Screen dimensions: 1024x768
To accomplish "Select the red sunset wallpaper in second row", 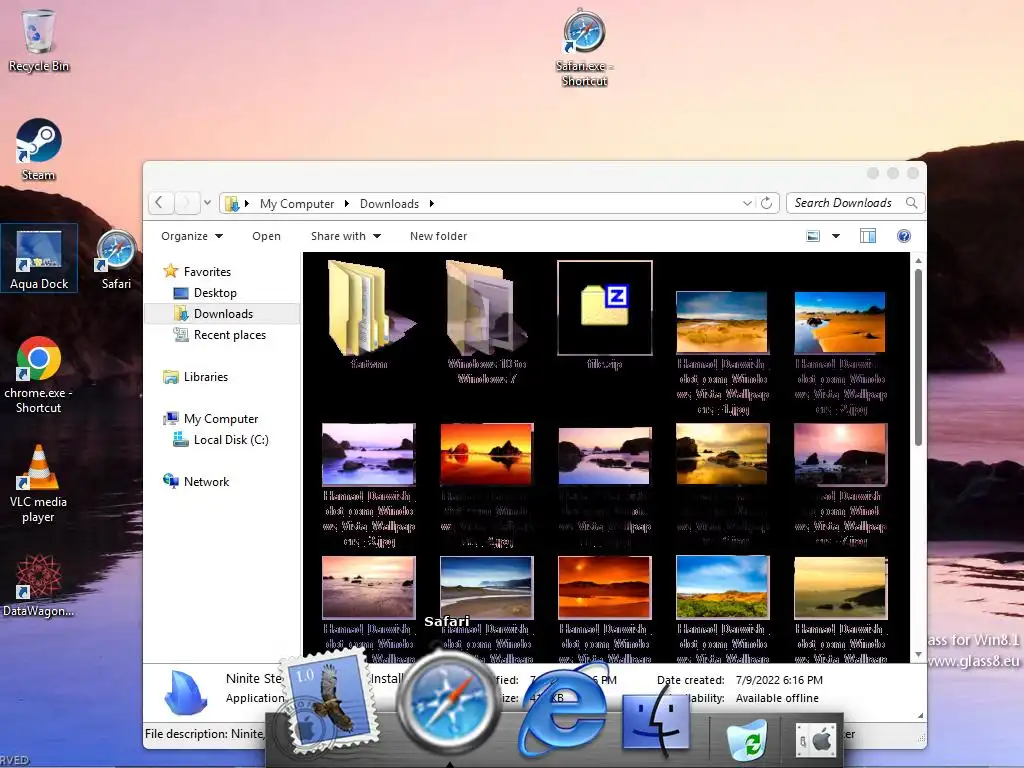I will [x=487, y=454].
